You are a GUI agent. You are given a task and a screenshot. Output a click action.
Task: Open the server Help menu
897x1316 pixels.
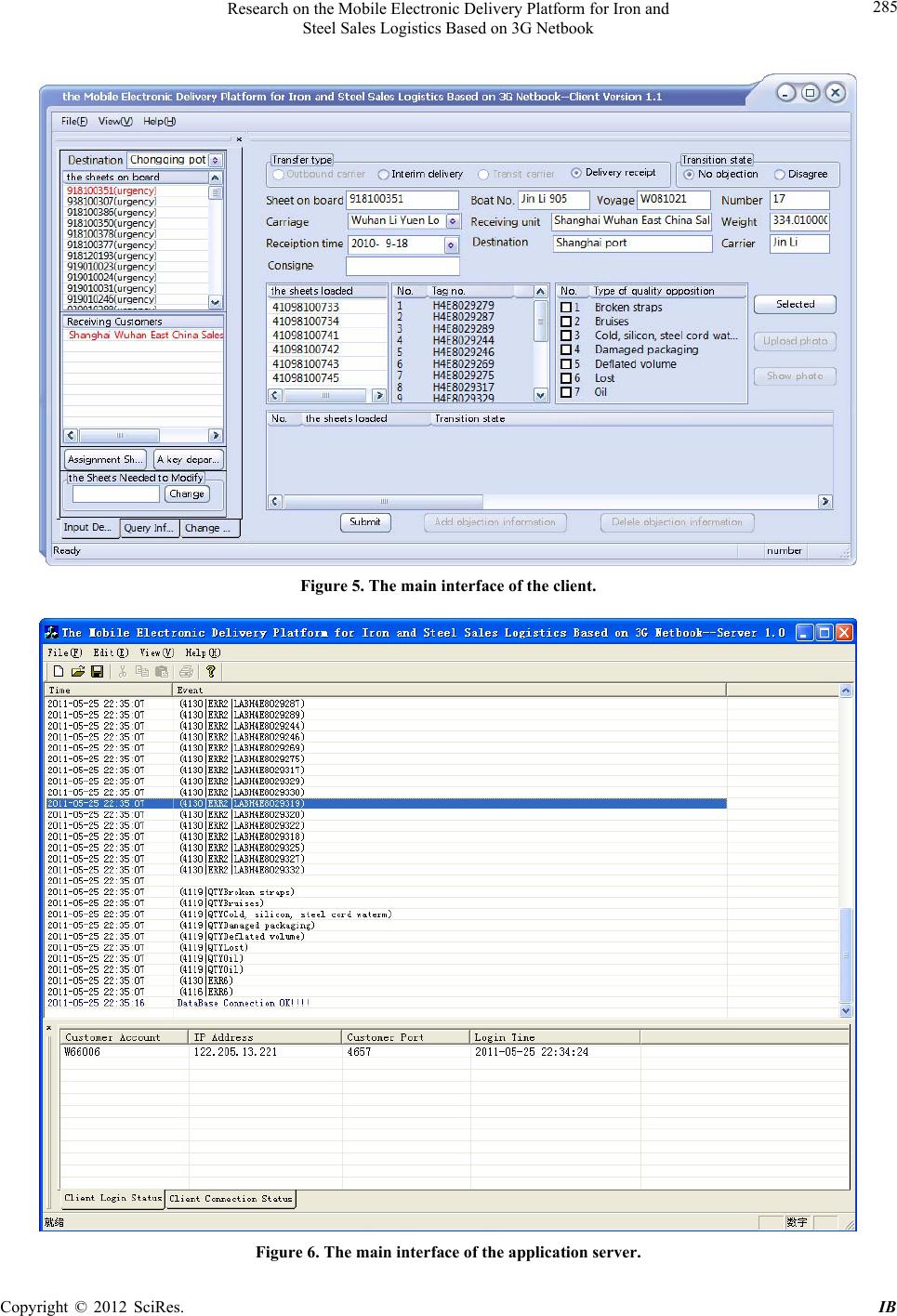[x=203, y=652]
